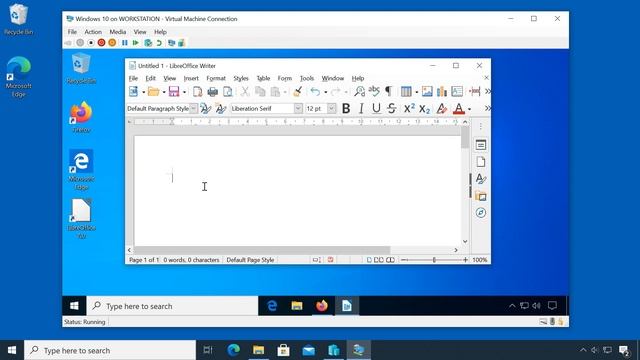Open the Writer Tools menu
The height and width of the screenshot is (360, 640).
[307, 78]
